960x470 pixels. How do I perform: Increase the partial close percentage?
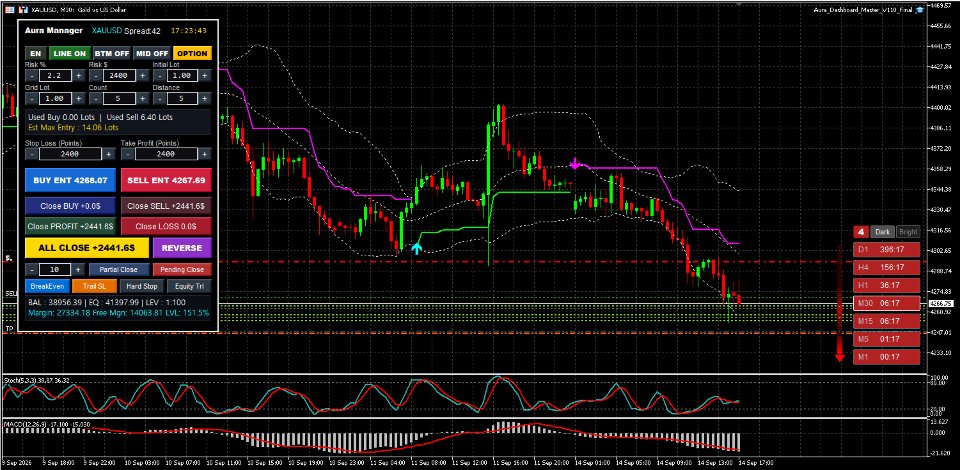(x=78, y=269)
